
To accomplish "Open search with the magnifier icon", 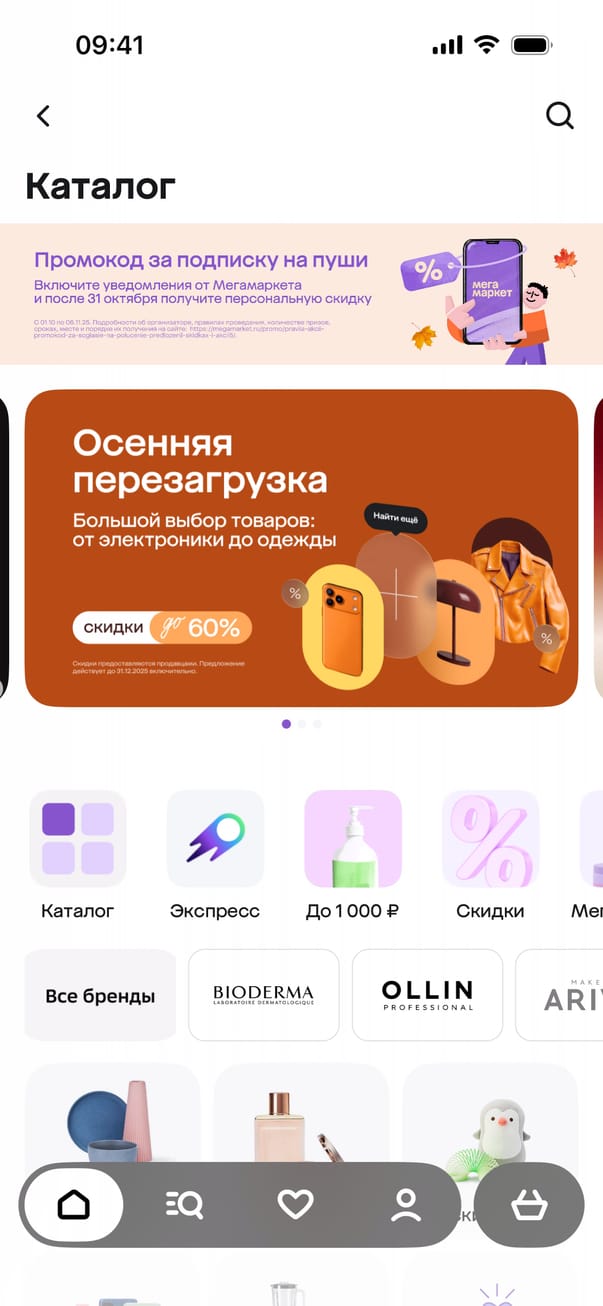I will 560,116.
